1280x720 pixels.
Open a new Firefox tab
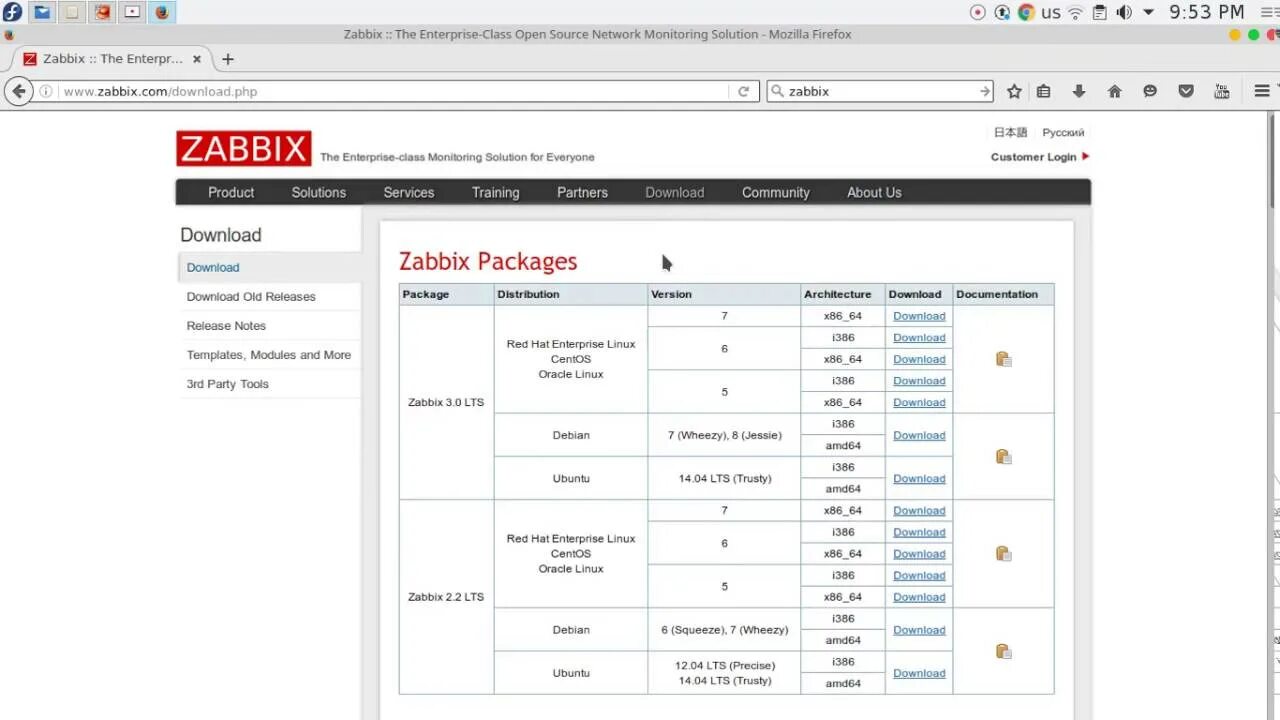[228, 59]
